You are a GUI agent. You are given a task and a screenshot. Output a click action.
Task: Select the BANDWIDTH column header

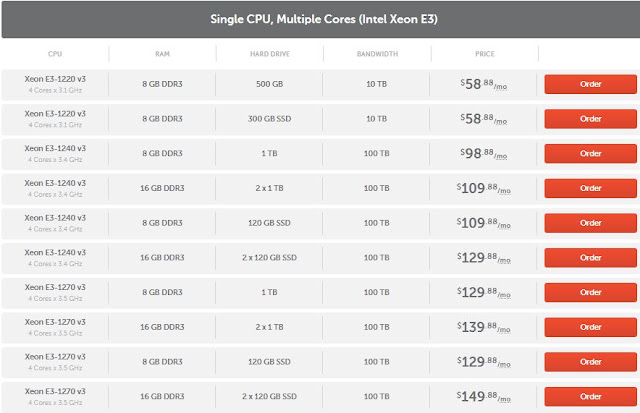[x=377, y=54]
